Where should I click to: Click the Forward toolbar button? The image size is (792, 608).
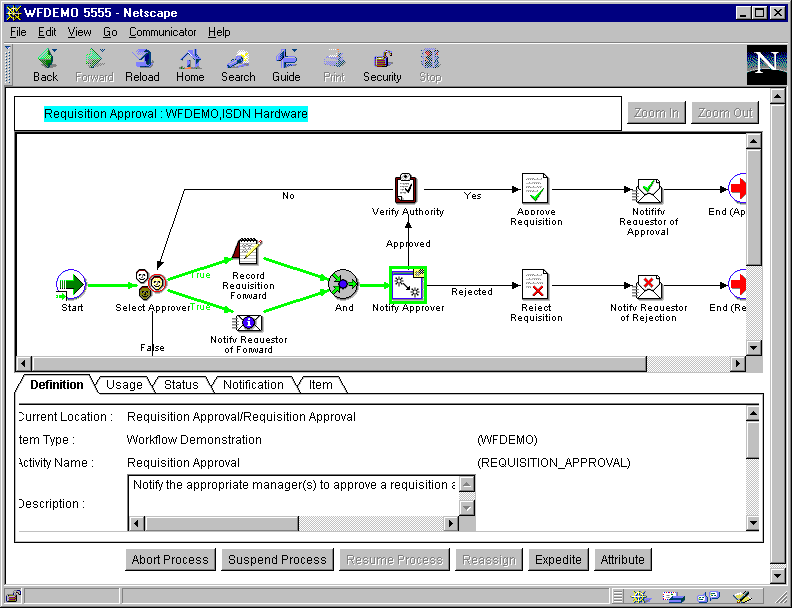[x=94, y=66]
